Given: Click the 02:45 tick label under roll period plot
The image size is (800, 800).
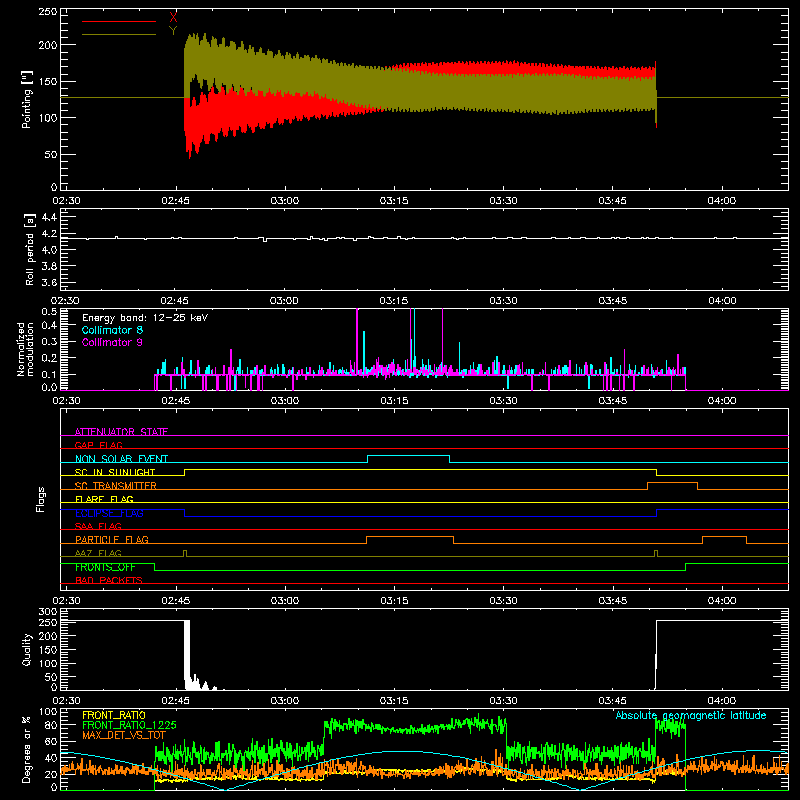Looking at the screenshot, I should click(175, 301).
